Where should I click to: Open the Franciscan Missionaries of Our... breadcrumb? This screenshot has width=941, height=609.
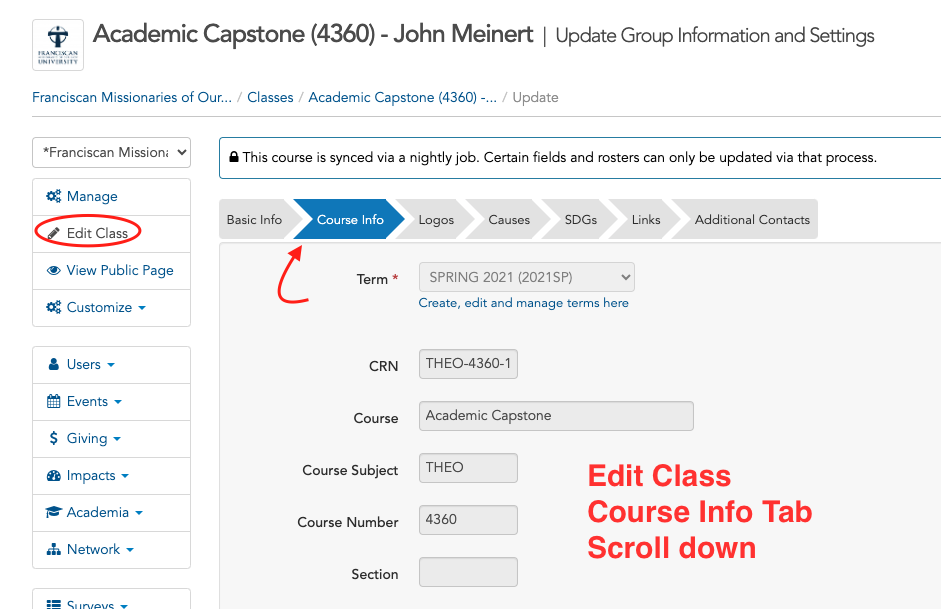131,97
